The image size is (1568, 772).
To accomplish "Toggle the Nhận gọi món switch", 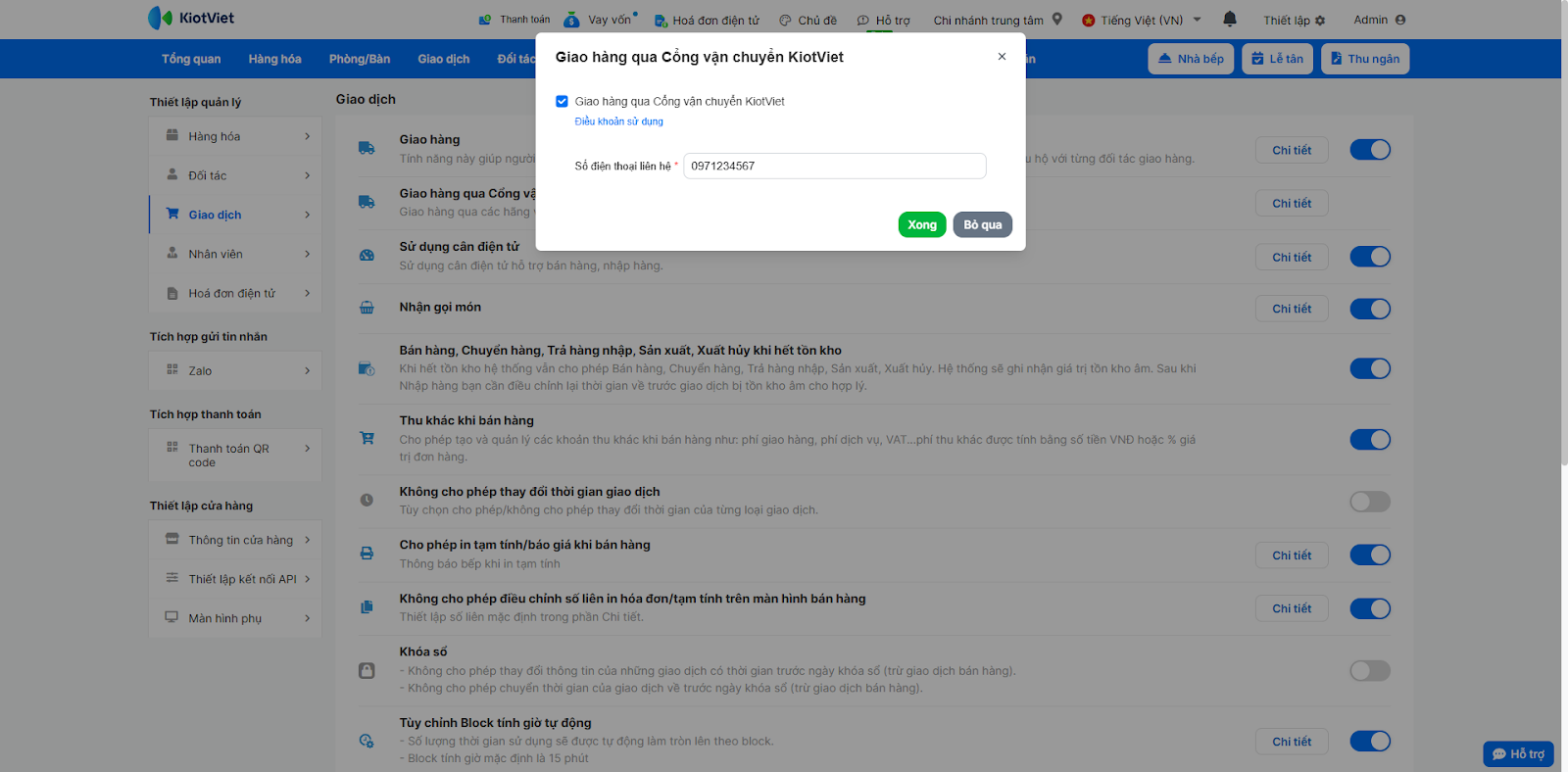I will tap(1370, 309).
